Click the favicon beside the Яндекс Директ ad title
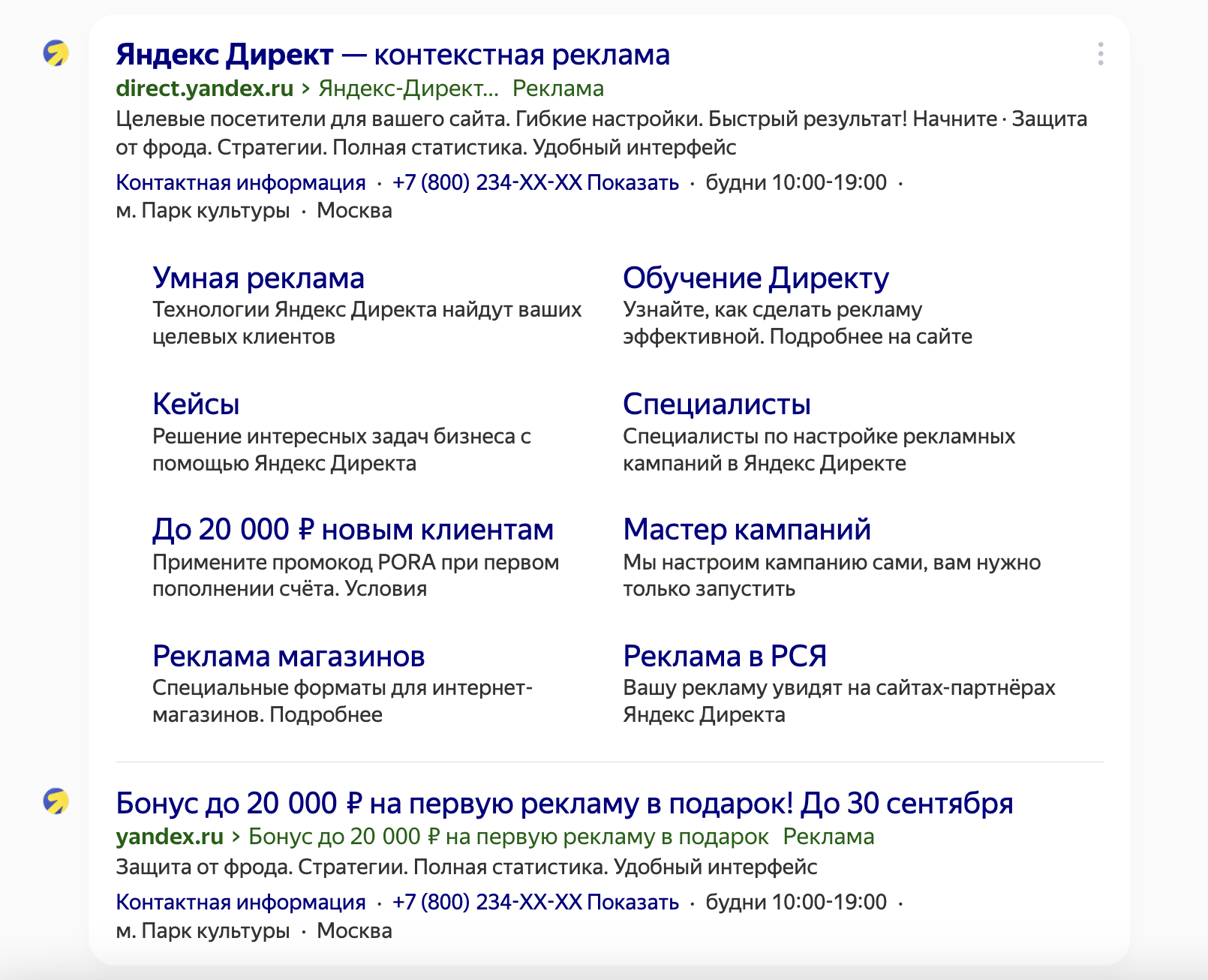The image size is (1208, 980). (x=56, y=53)
